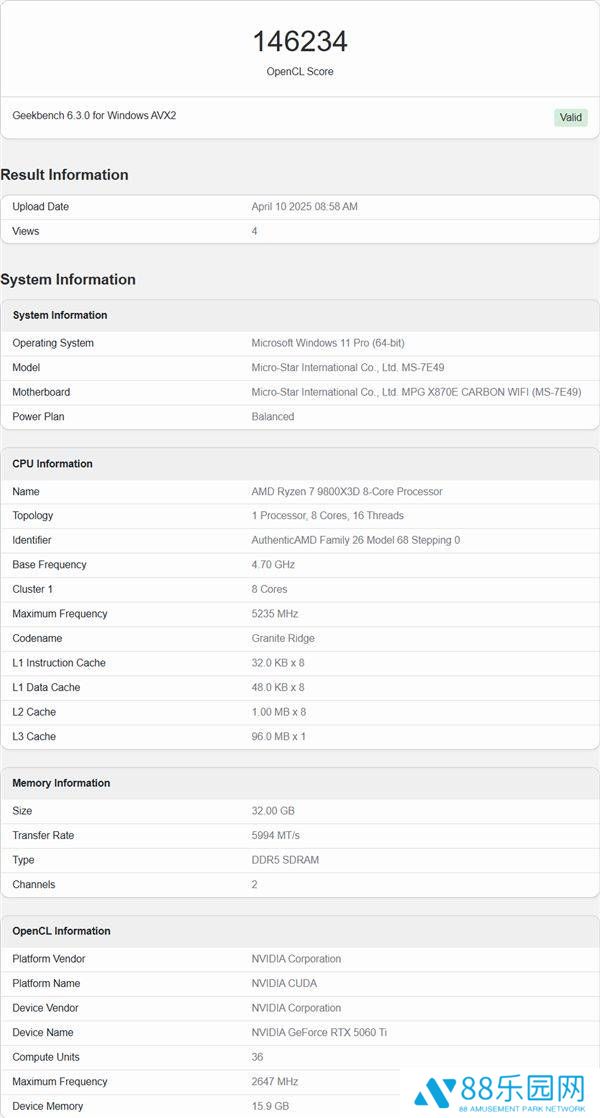
Task: Click the Compute Units row label
Action: click(46, 1057)
